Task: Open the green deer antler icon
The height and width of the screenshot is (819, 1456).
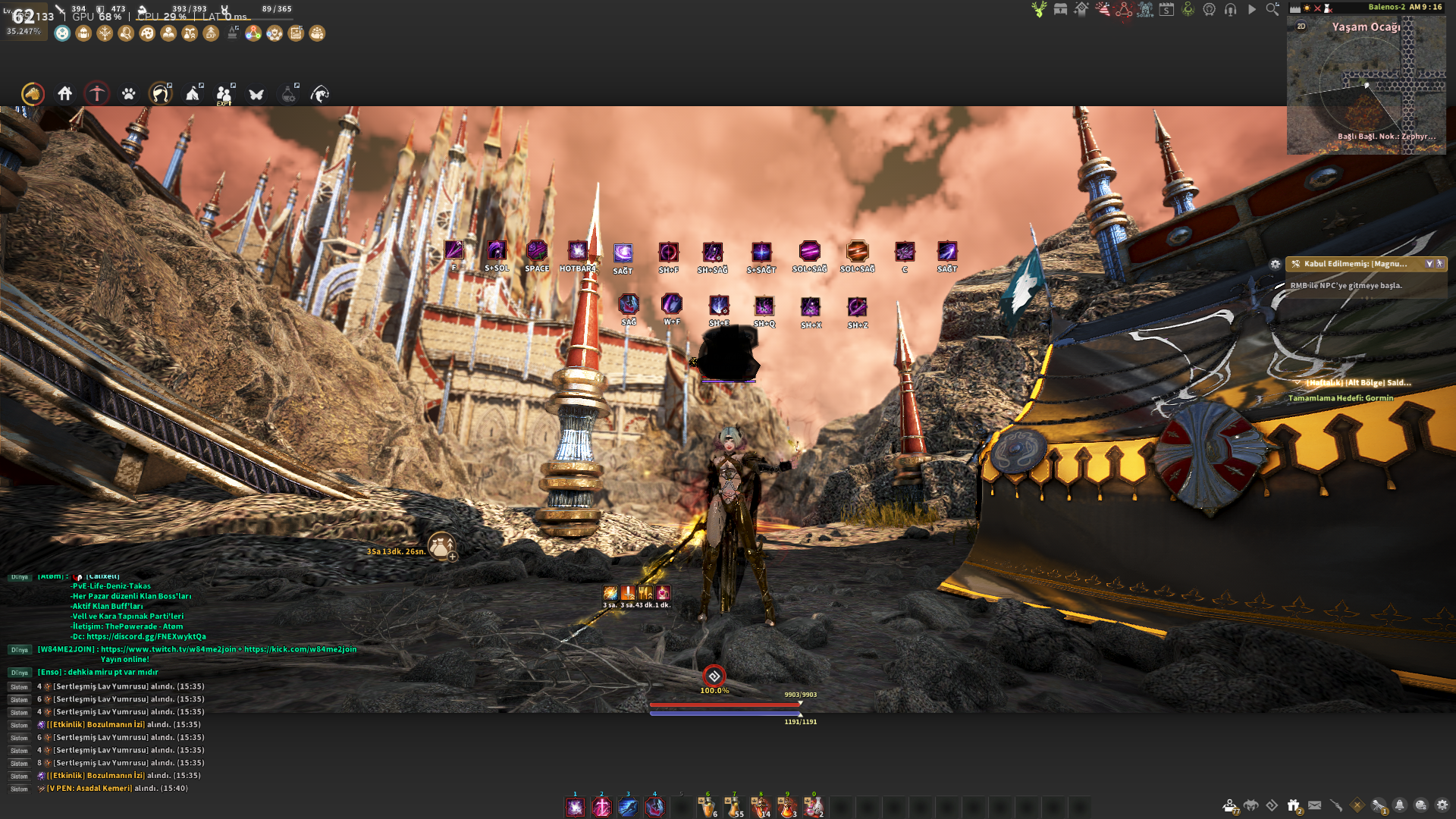Action: pos(1039,9)
